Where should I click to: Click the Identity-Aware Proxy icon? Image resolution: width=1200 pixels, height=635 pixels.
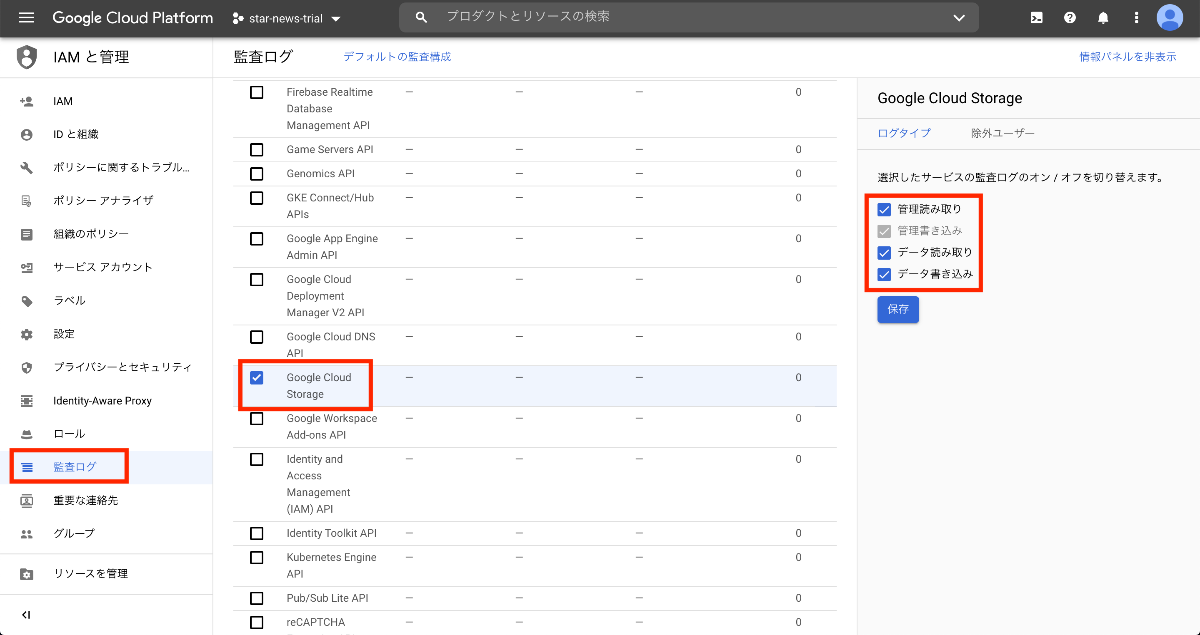[x=27, y=400]
